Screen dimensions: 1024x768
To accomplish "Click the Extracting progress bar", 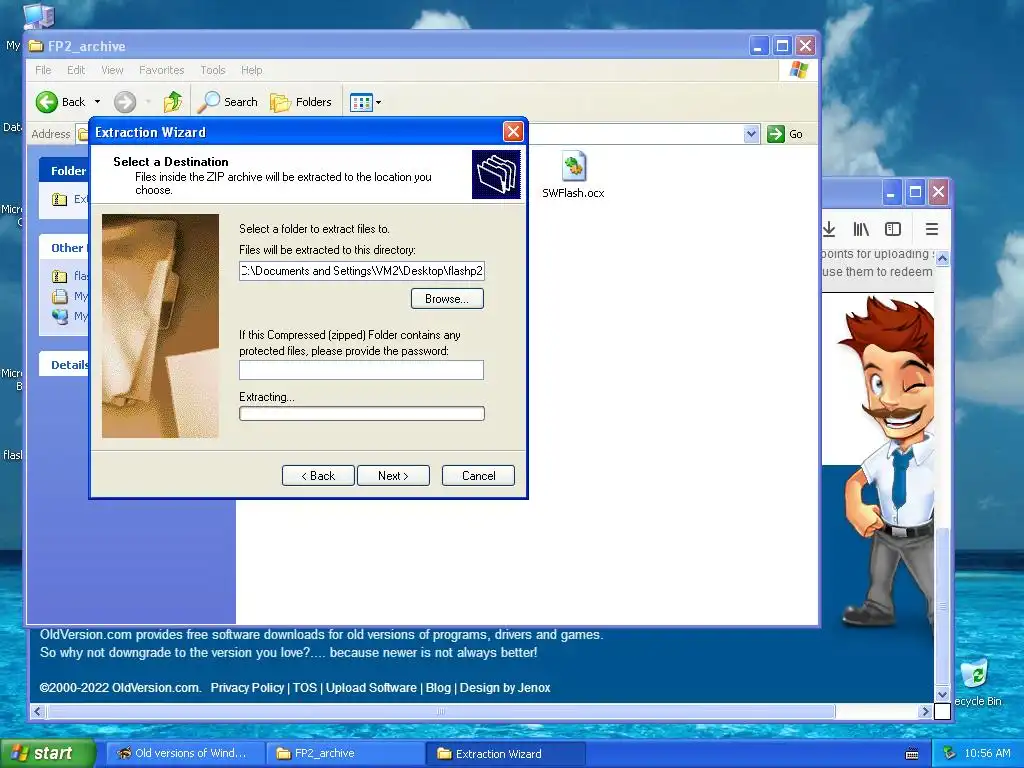I will pyautogui.click(x=362, y=413).
